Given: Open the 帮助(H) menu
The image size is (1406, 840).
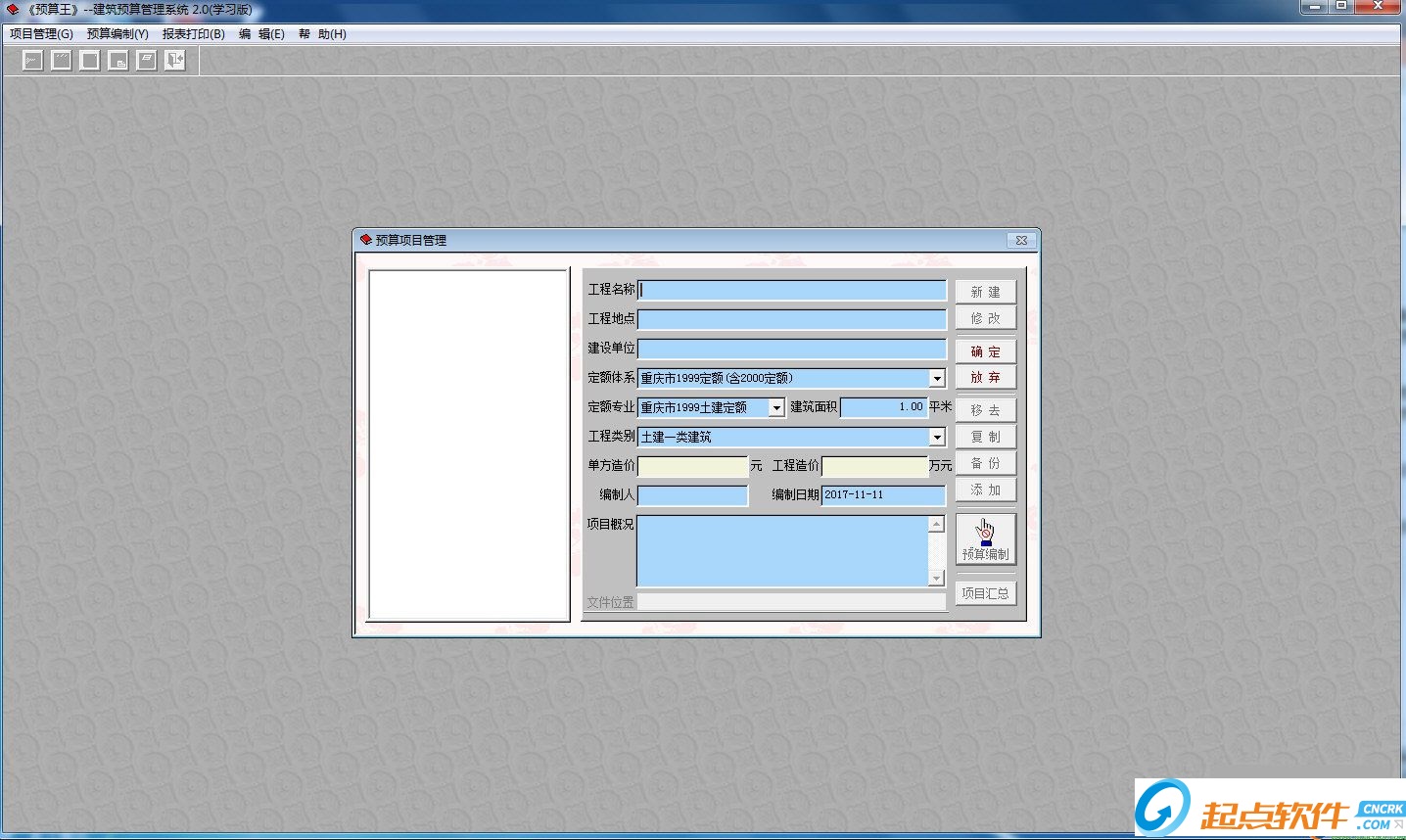Looking at the screenshot, I should pyautogui.click(x=322, y=34).
